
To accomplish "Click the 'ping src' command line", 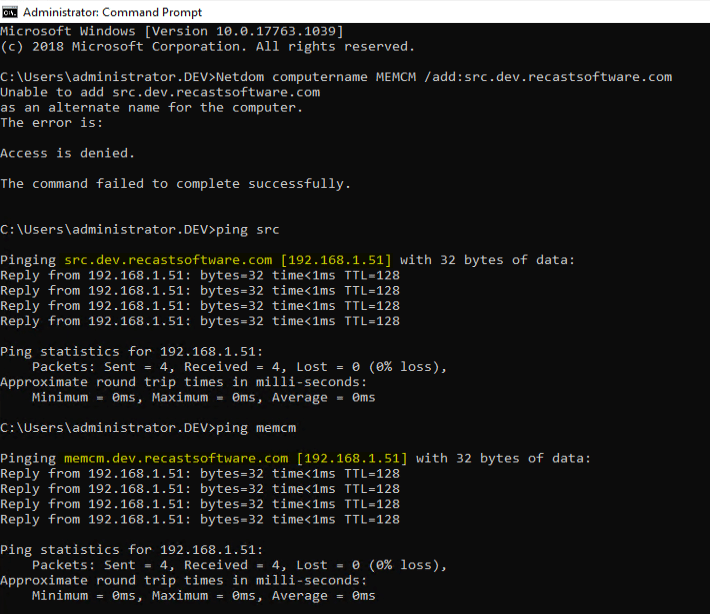I will [140, 229].
